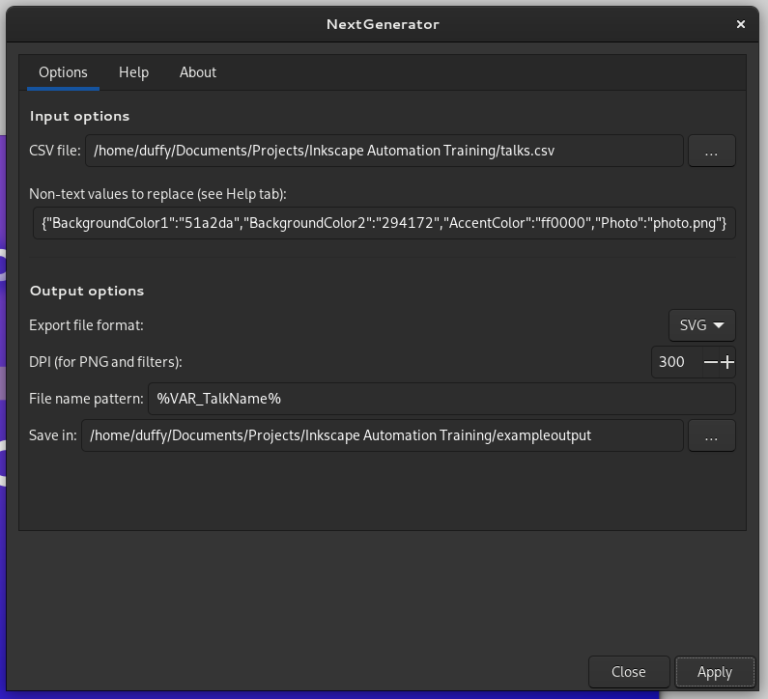Increase DPI with the plus button
The image size is (768, 699).
click(727, 362)
